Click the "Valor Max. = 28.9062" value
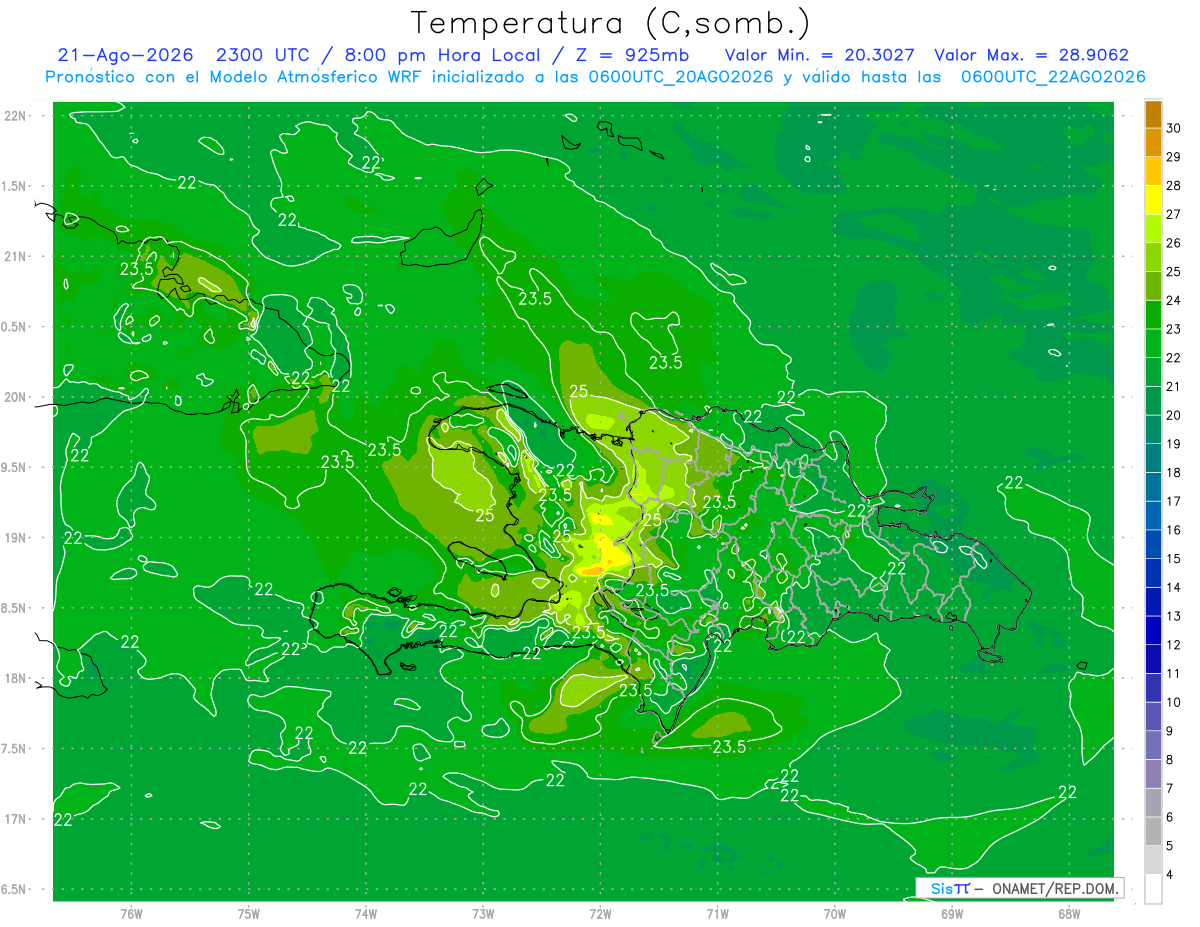 coord(1031,55)
